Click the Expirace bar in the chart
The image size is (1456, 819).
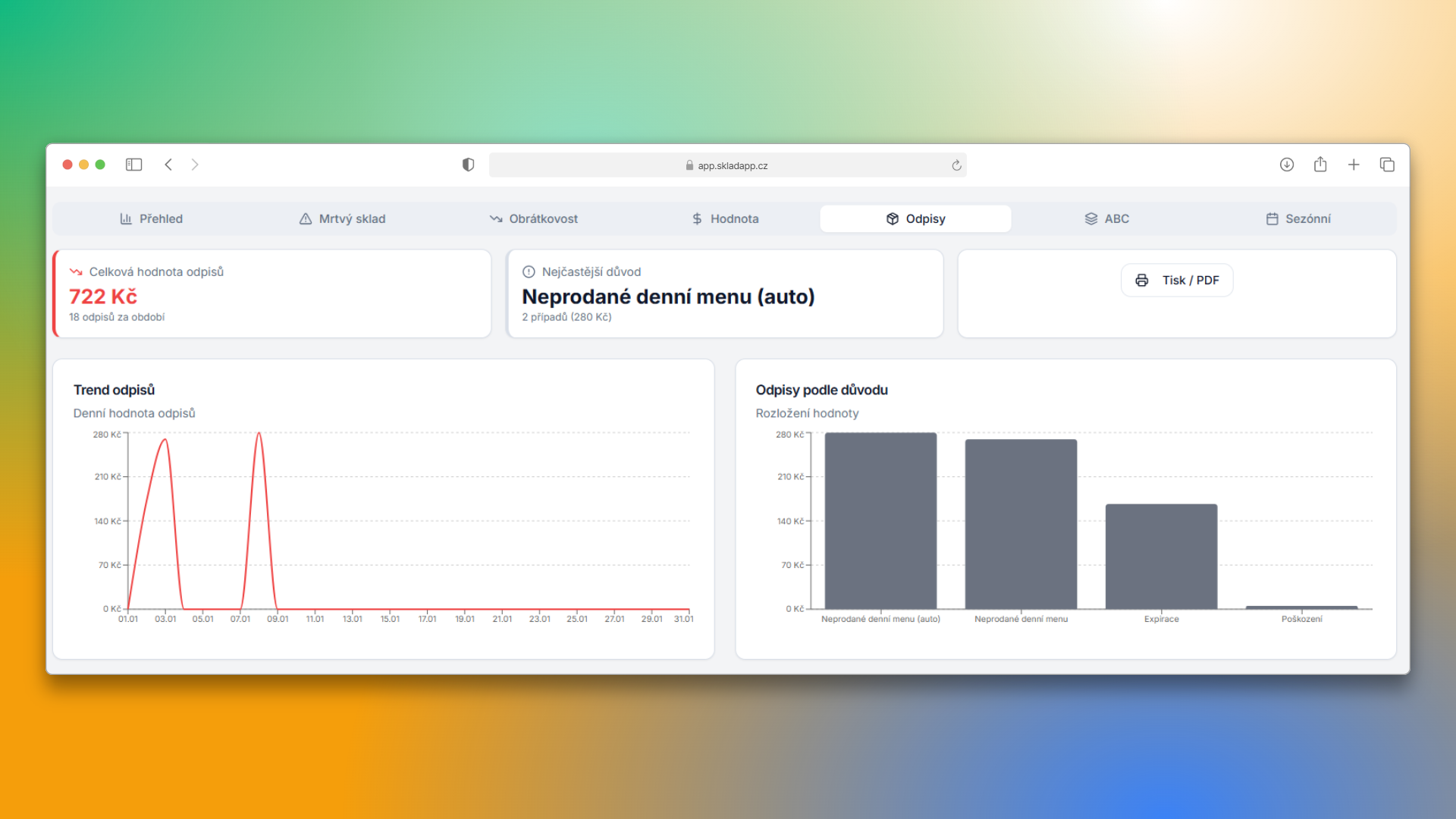click(x=1161, y=556)
